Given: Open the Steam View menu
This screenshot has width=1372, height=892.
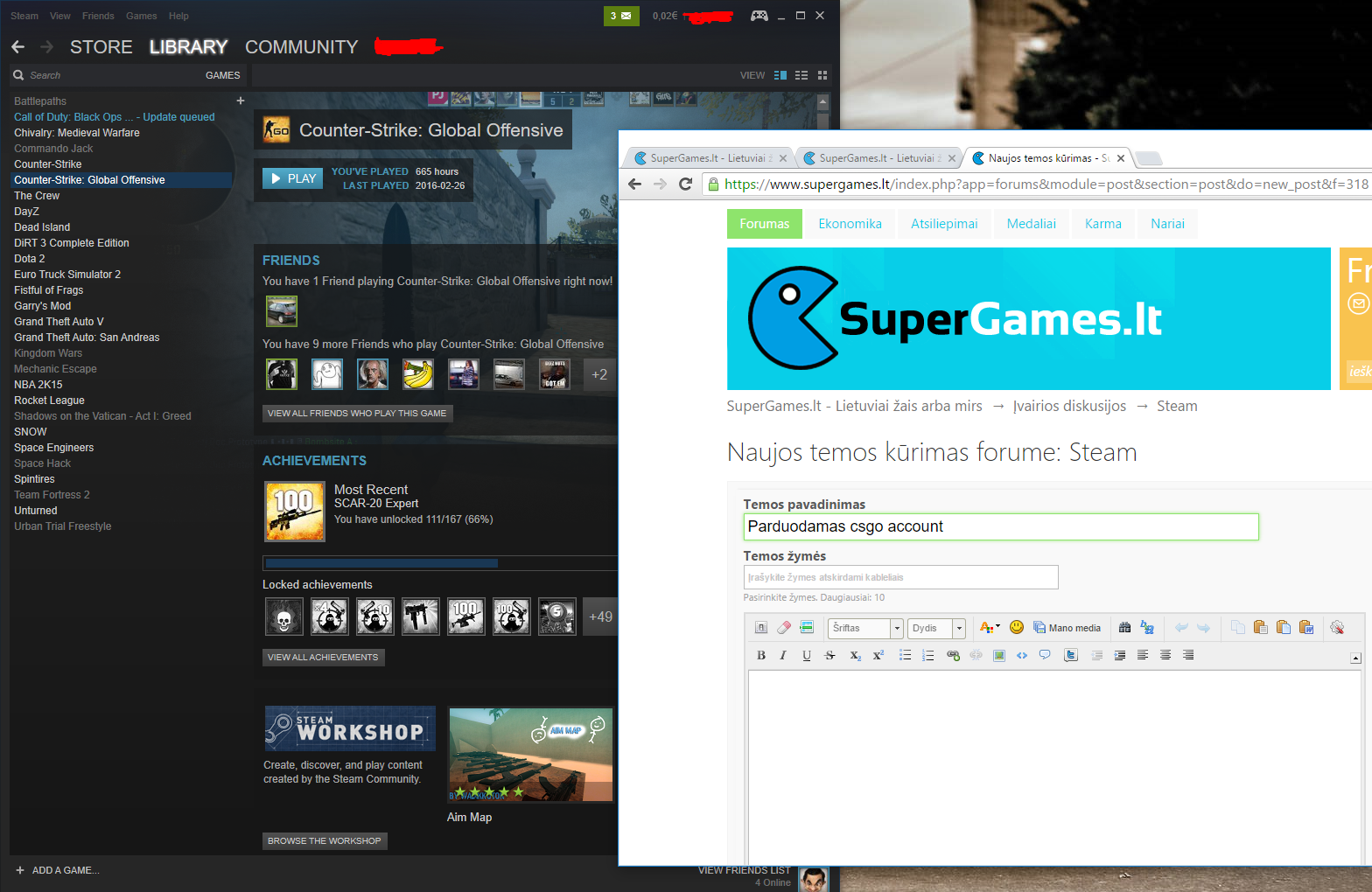Looking at the screenshot, I should click(x=60, y=16).
